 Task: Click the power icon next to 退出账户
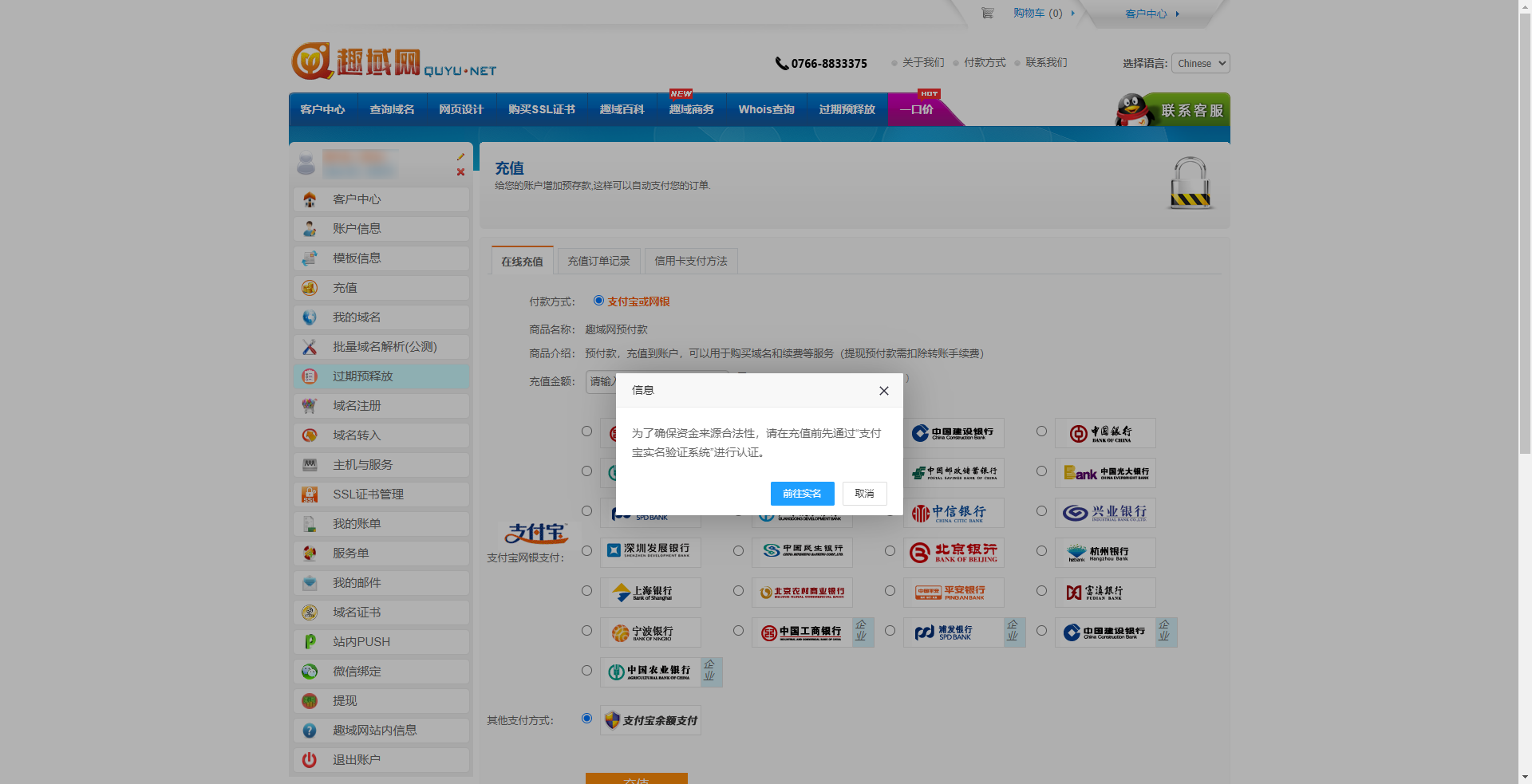click(x=310, y=760)
